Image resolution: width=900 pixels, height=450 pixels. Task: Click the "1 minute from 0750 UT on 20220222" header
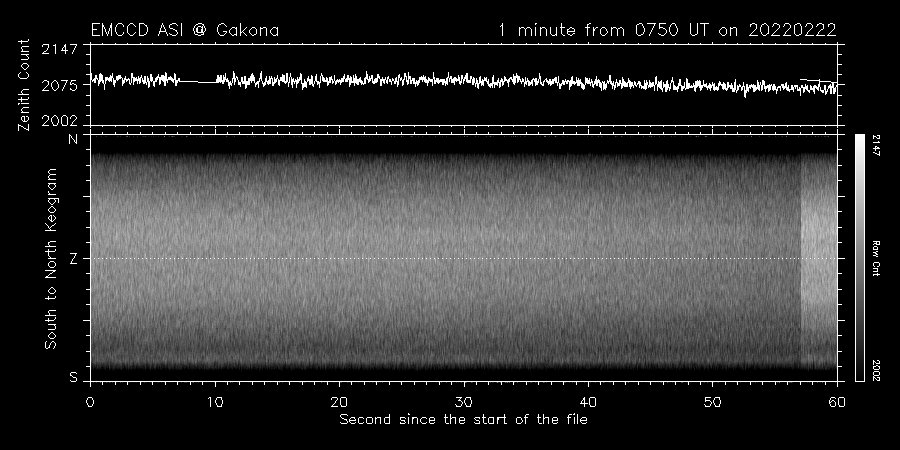[667, 30]
